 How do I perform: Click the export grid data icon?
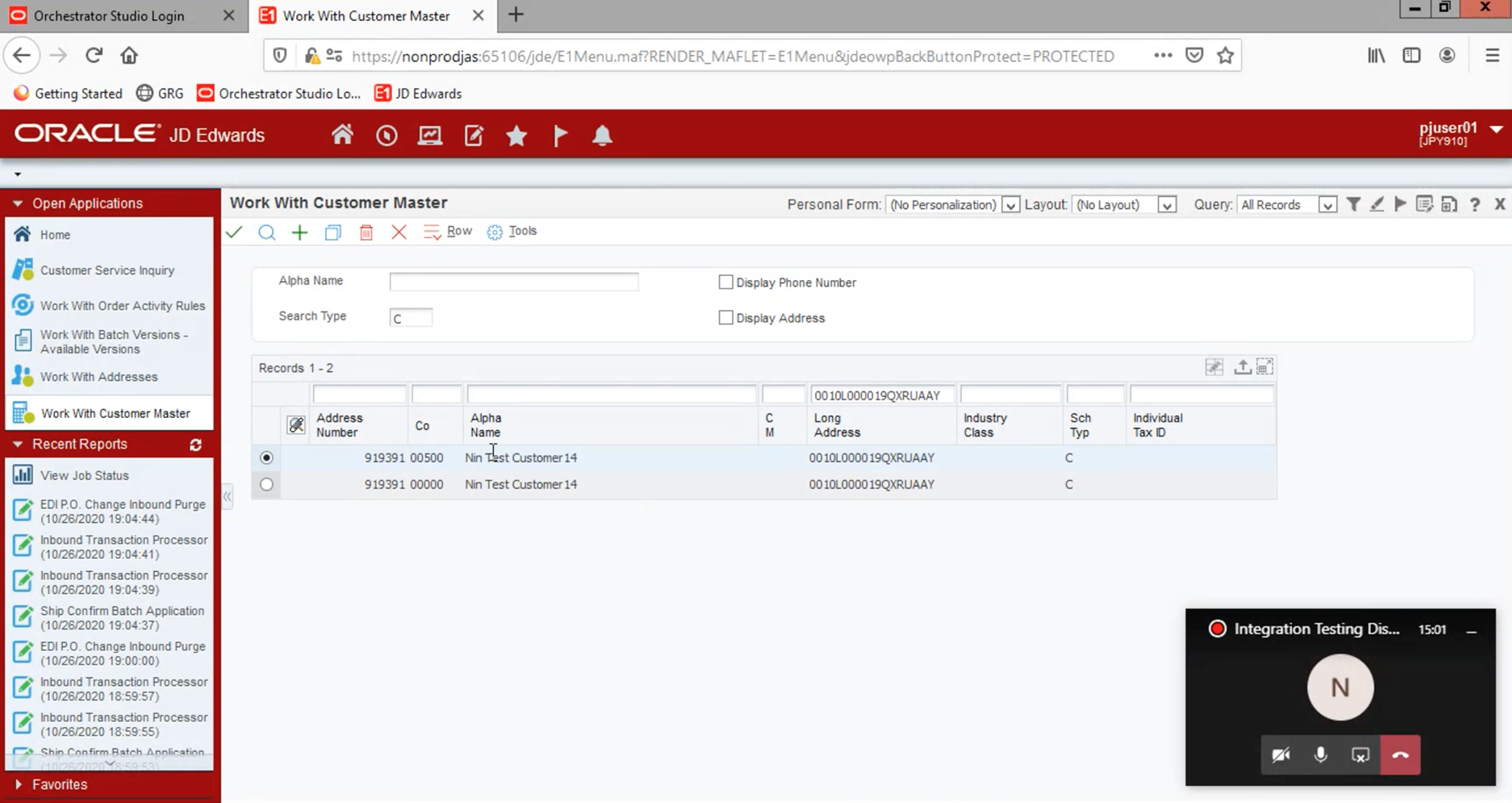coord(1242,367)
